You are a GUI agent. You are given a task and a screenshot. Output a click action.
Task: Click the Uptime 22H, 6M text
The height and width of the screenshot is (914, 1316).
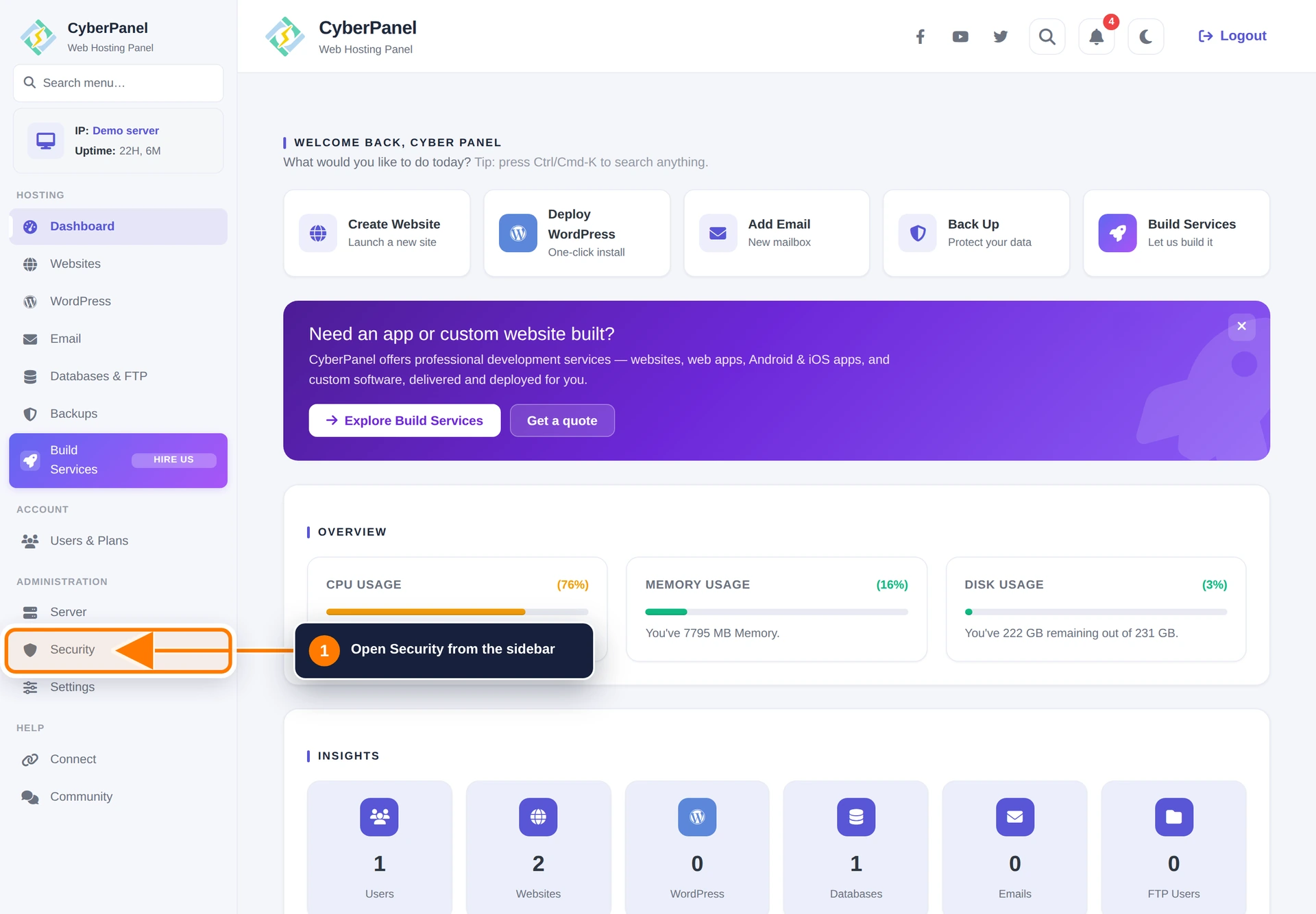pyautogui.click(x=118, y=151)
